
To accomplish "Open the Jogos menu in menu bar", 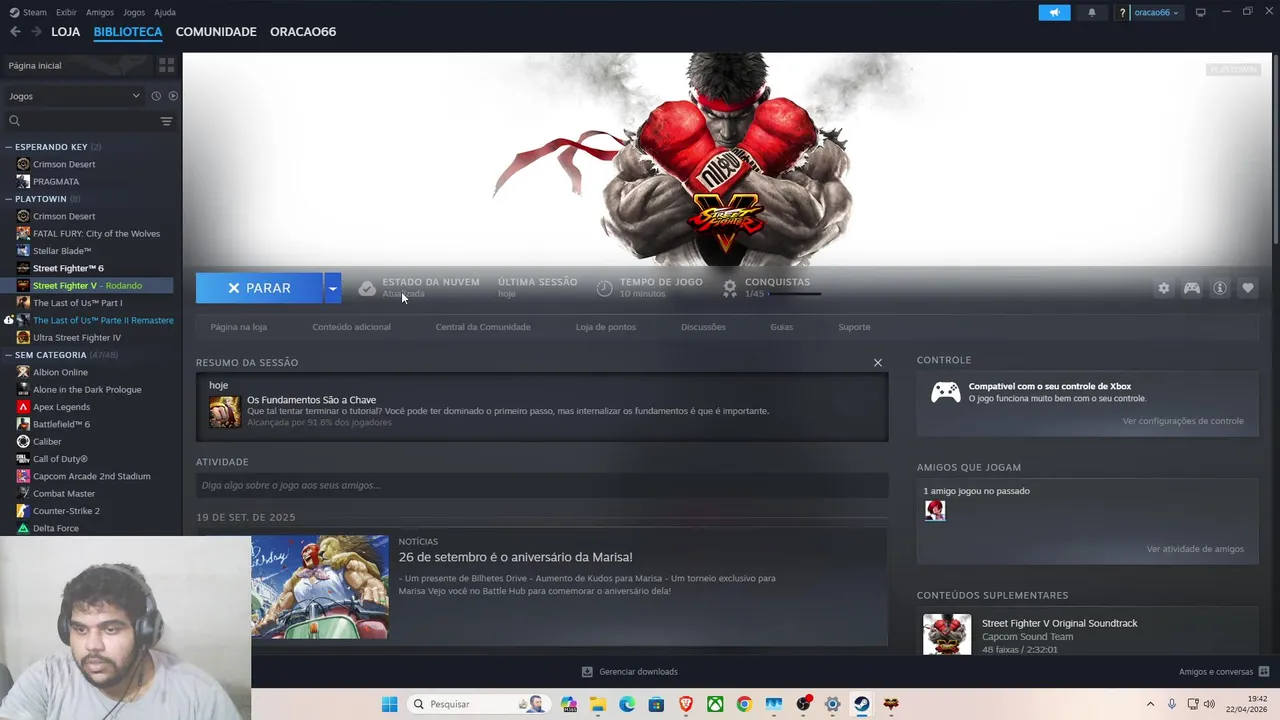I will tap(134, 12).
